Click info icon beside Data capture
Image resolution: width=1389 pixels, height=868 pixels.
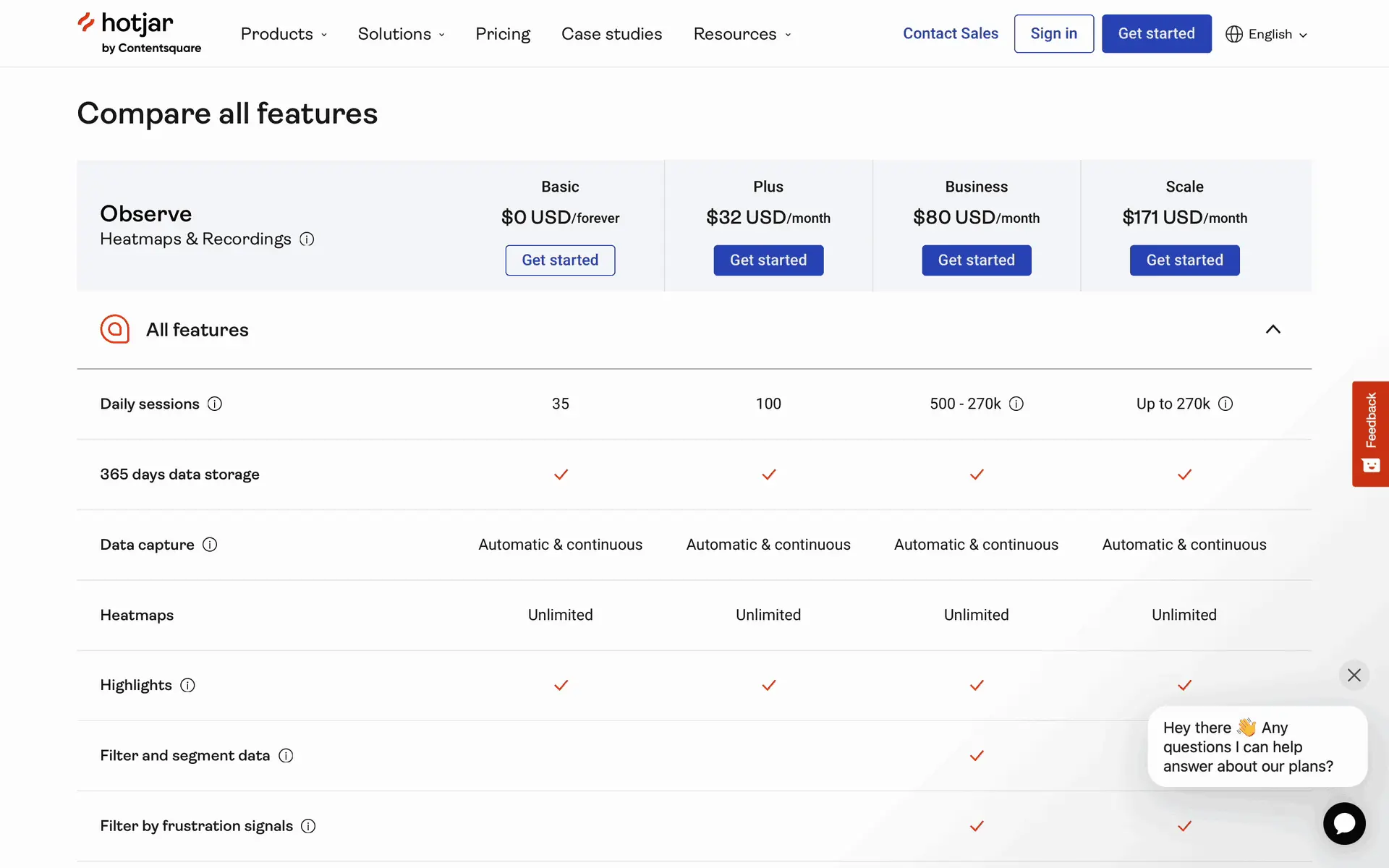point(210,545)
